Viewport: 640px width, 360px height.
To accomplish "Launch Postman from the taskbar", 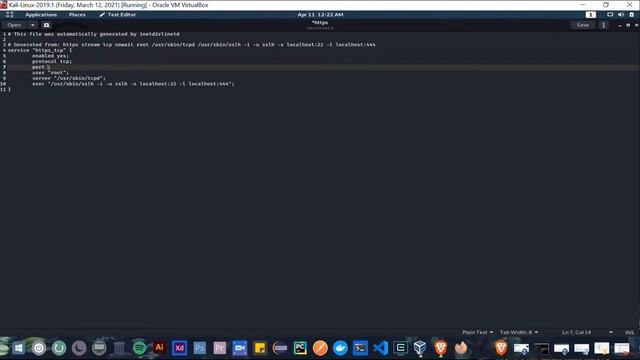I will [x=320, y=348].
